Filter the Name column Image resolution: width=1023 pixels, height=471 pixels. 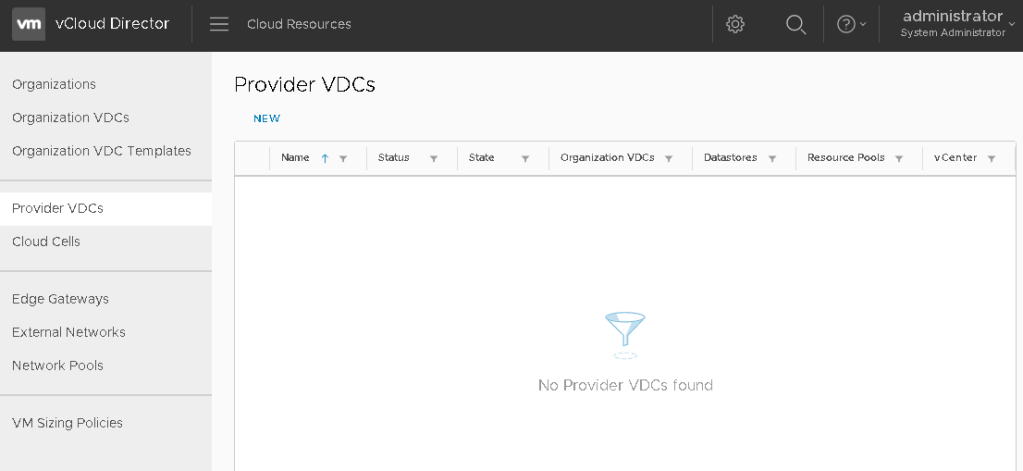[343, 159]
